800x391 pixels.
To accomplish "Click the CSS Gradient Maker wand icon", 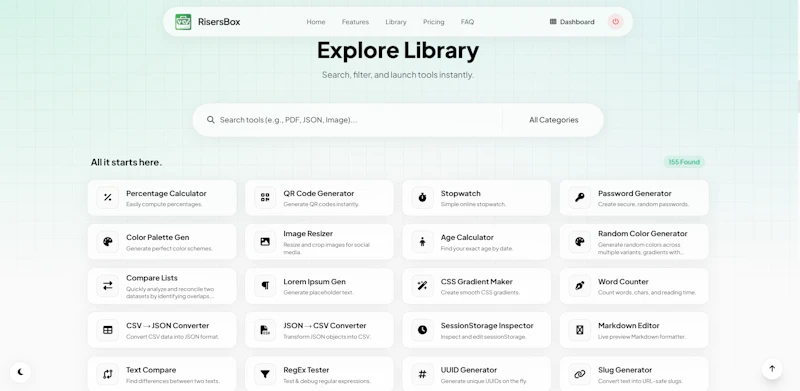I will [422, 286].
